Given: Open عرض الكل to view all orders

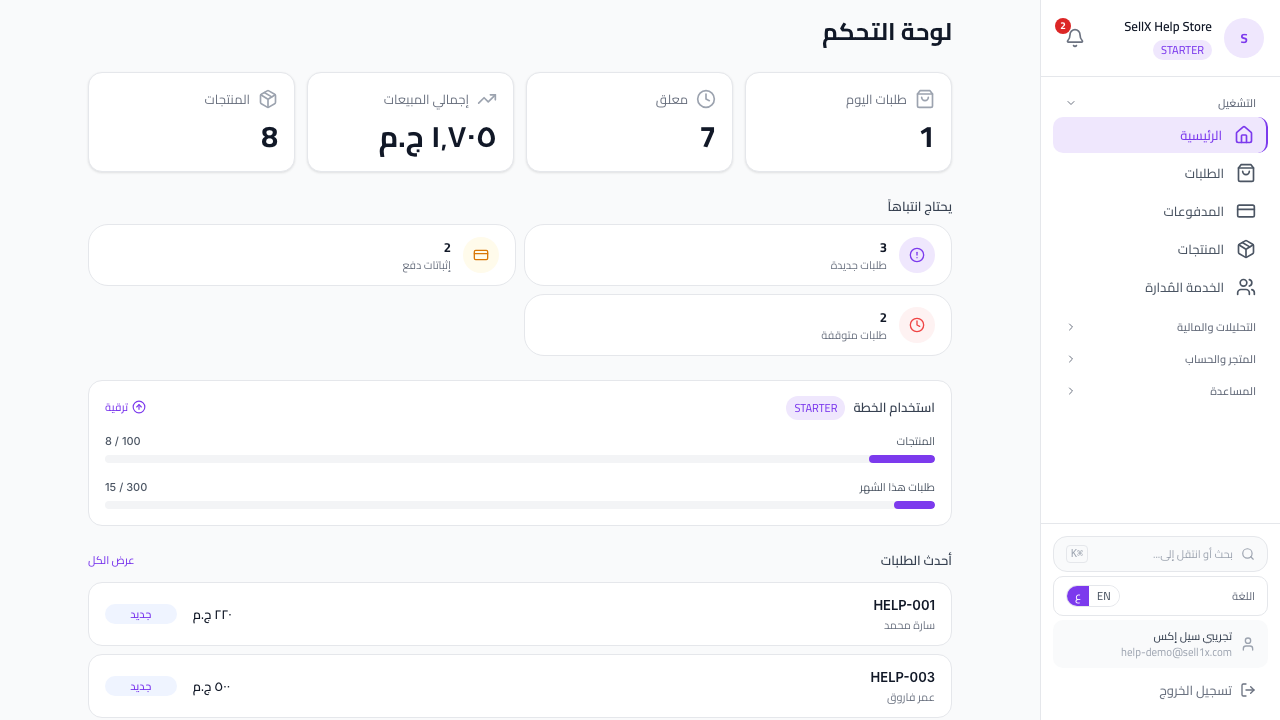Looking at the screenshot, I should point(111,560).
